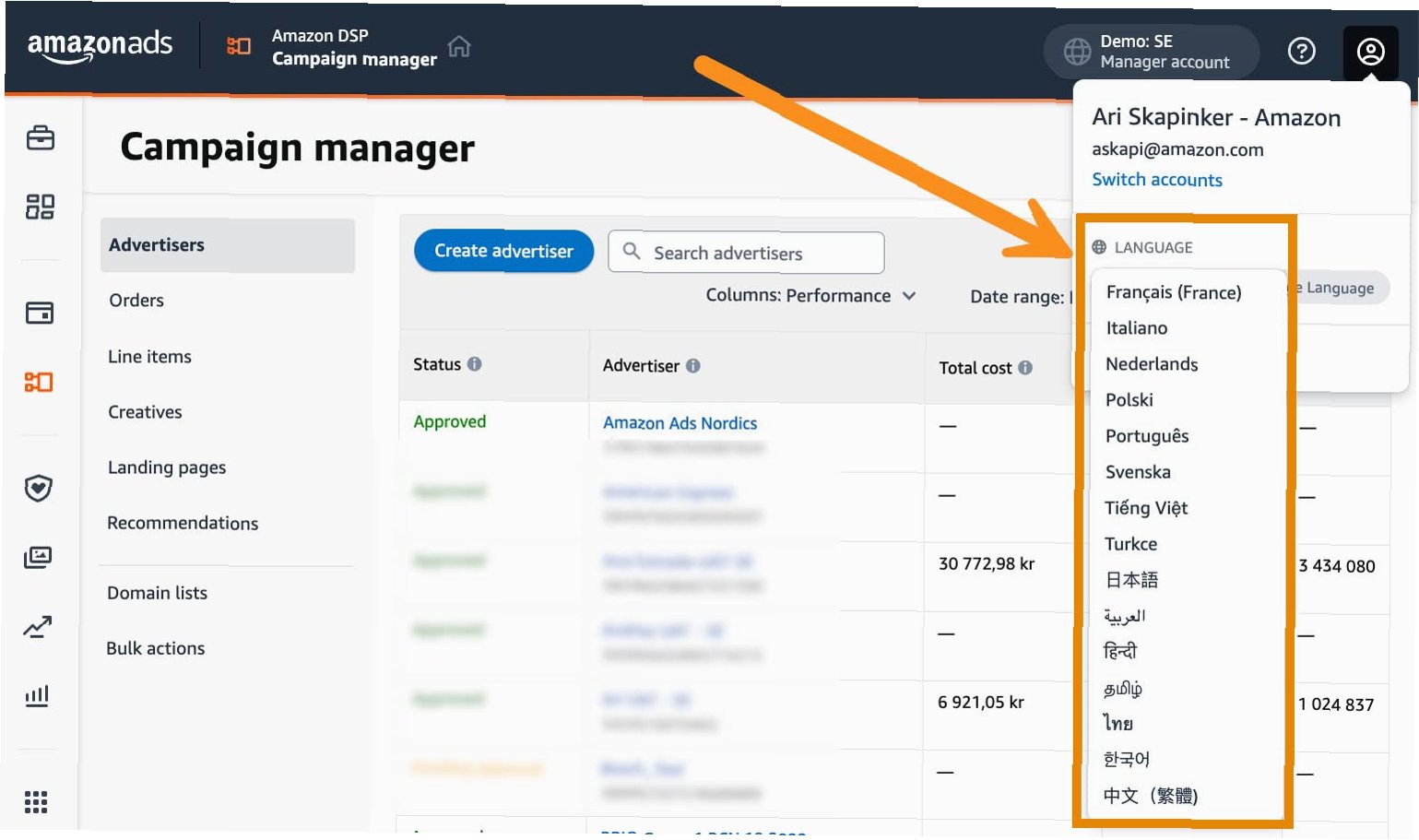
Task: Open the Amazon Ads Nordics advertiser
Action: 680,423
